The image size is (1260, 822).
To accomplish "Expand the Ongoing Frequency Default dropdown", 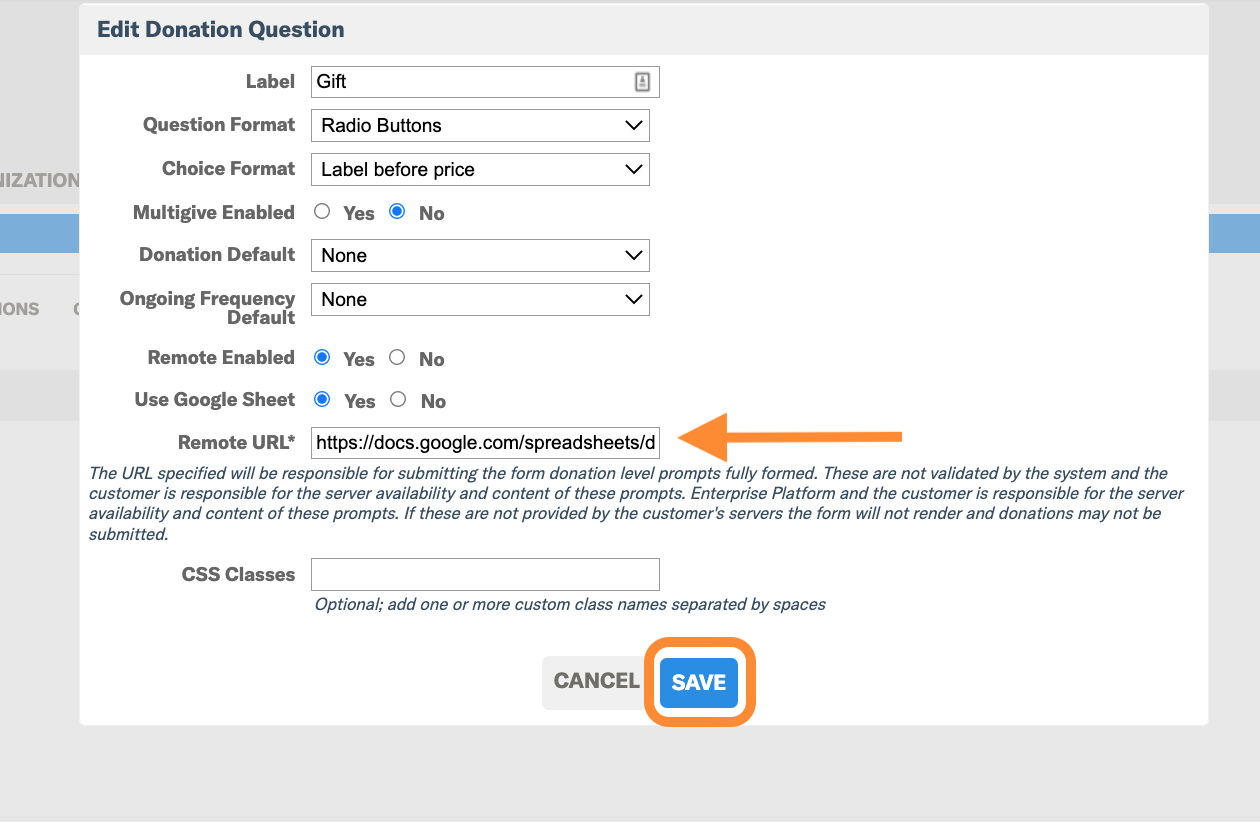I will (480, 299).
